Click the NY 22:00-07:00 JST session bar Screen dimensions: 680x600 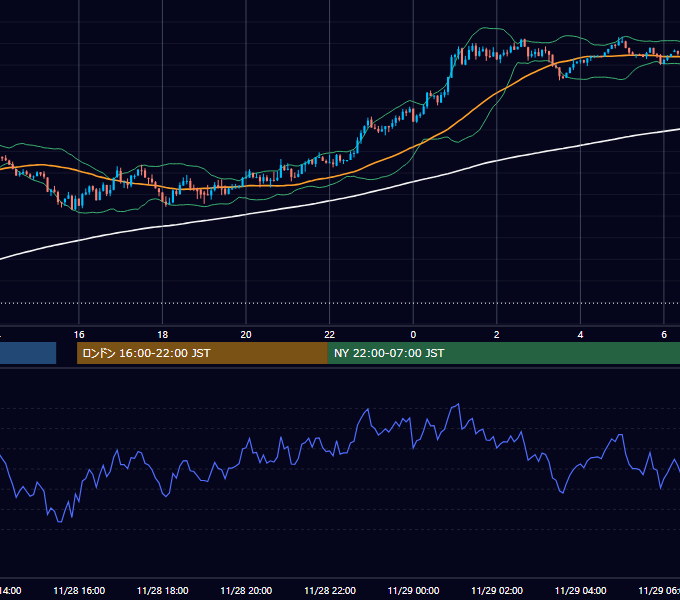pos(503,353)
